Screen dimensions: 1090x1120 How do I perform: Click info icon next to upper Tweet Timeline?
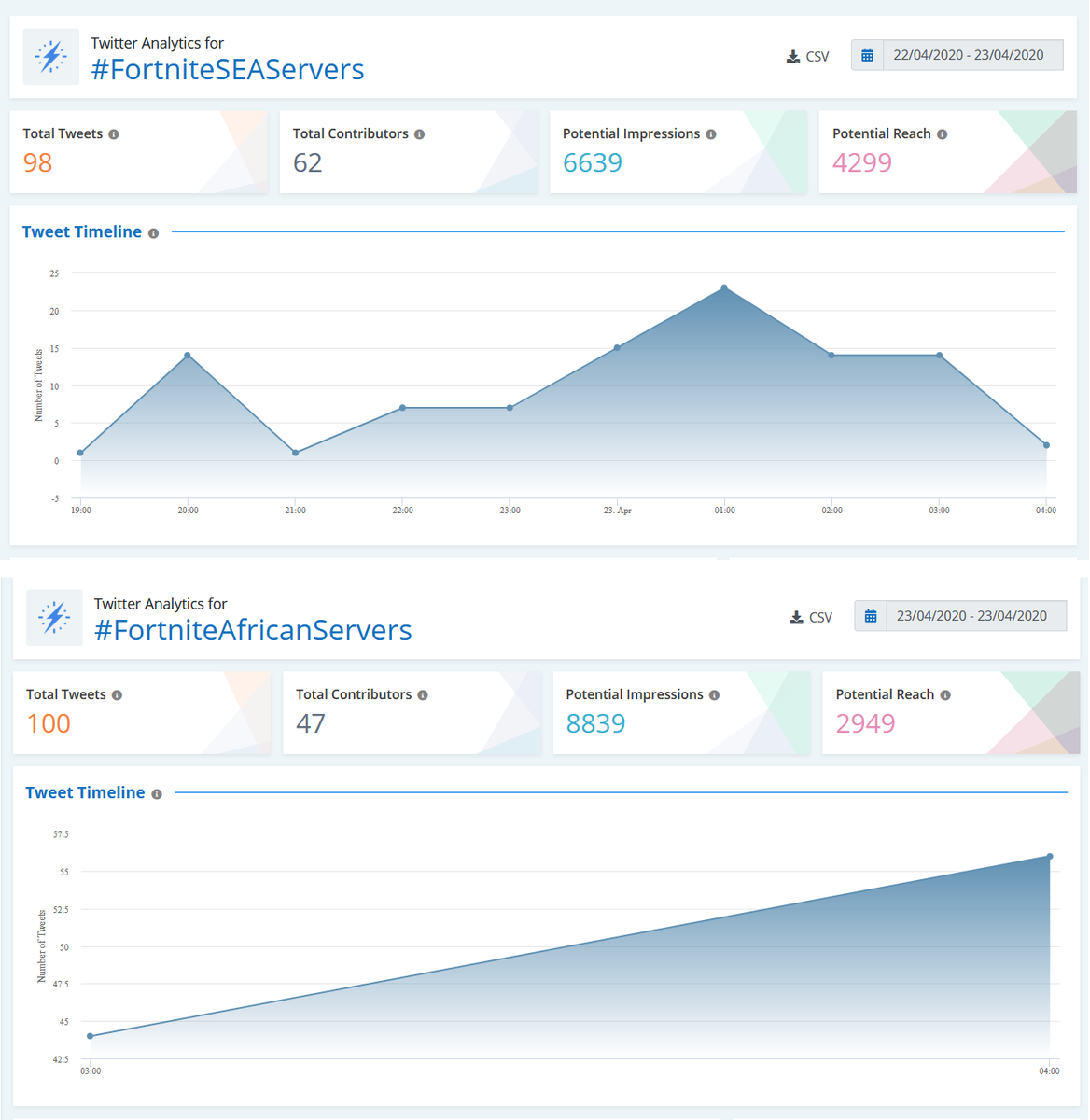153,233
